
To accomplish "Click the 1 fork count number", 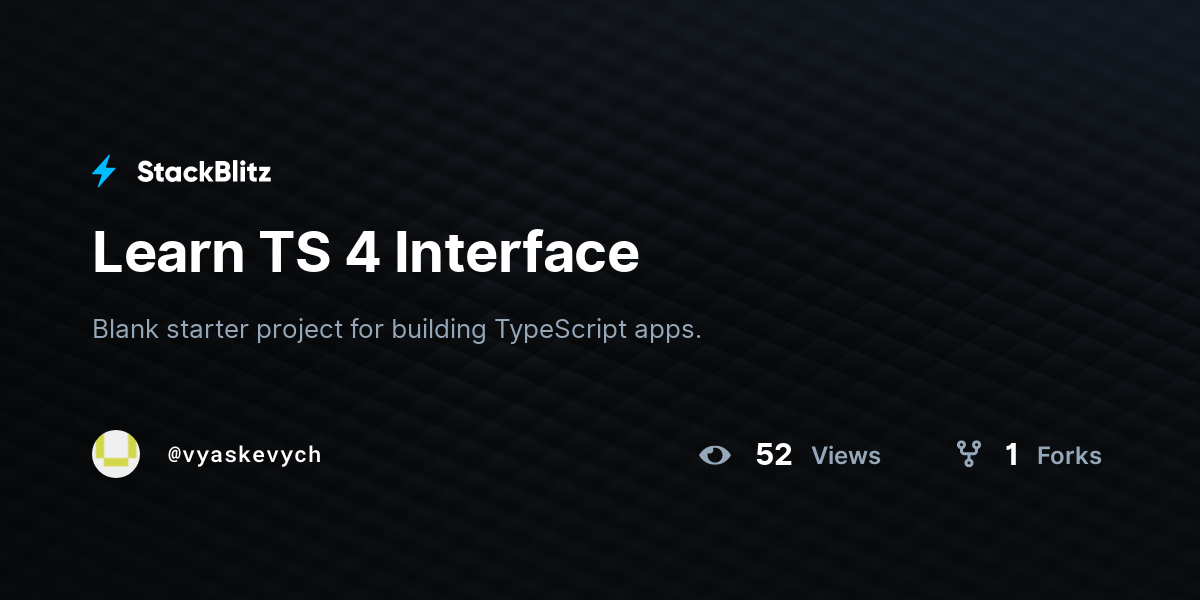I will tap(1012, 455).
